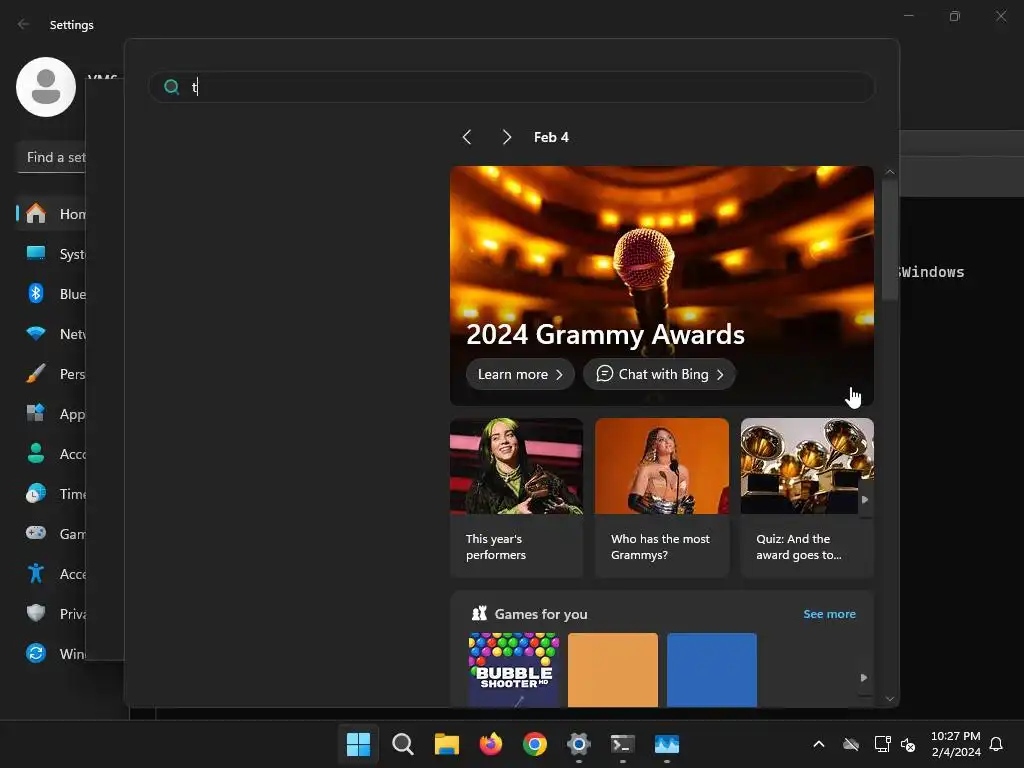The image size is (1024, 768).
Task: Click the muted volume tray icon
Action: 908,744
